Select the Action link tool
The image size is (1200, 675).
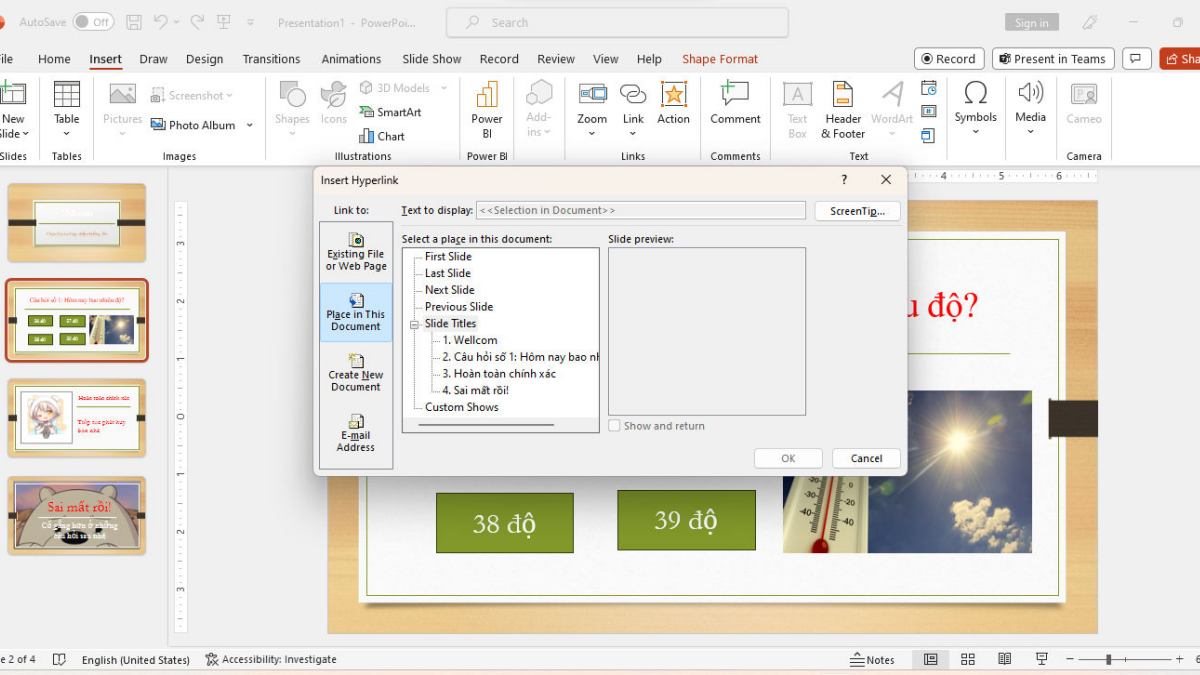point(673,107)
